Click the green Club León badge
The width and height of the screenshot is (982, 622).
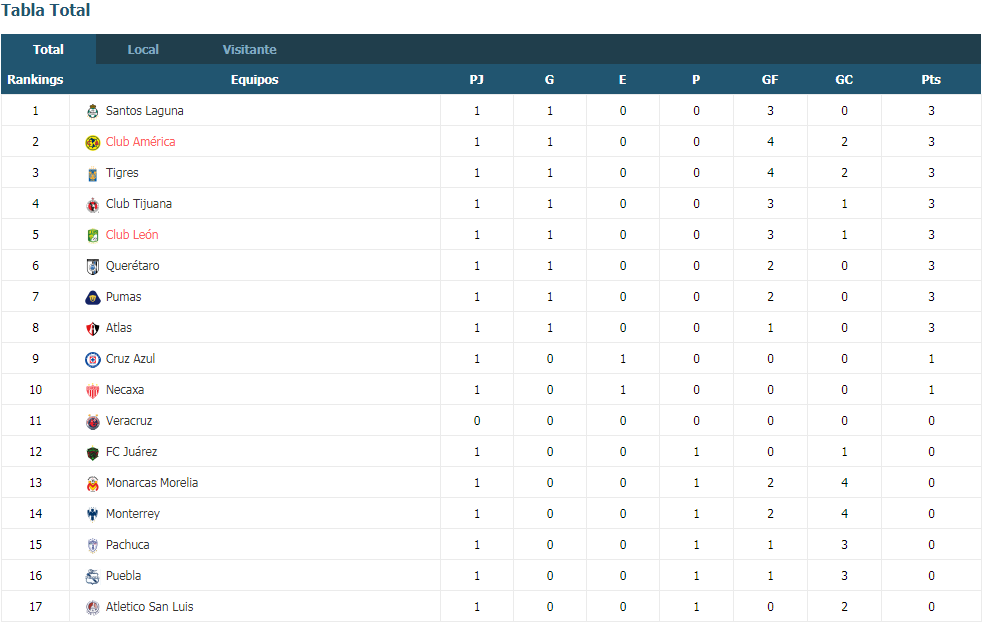coord(93,236)
